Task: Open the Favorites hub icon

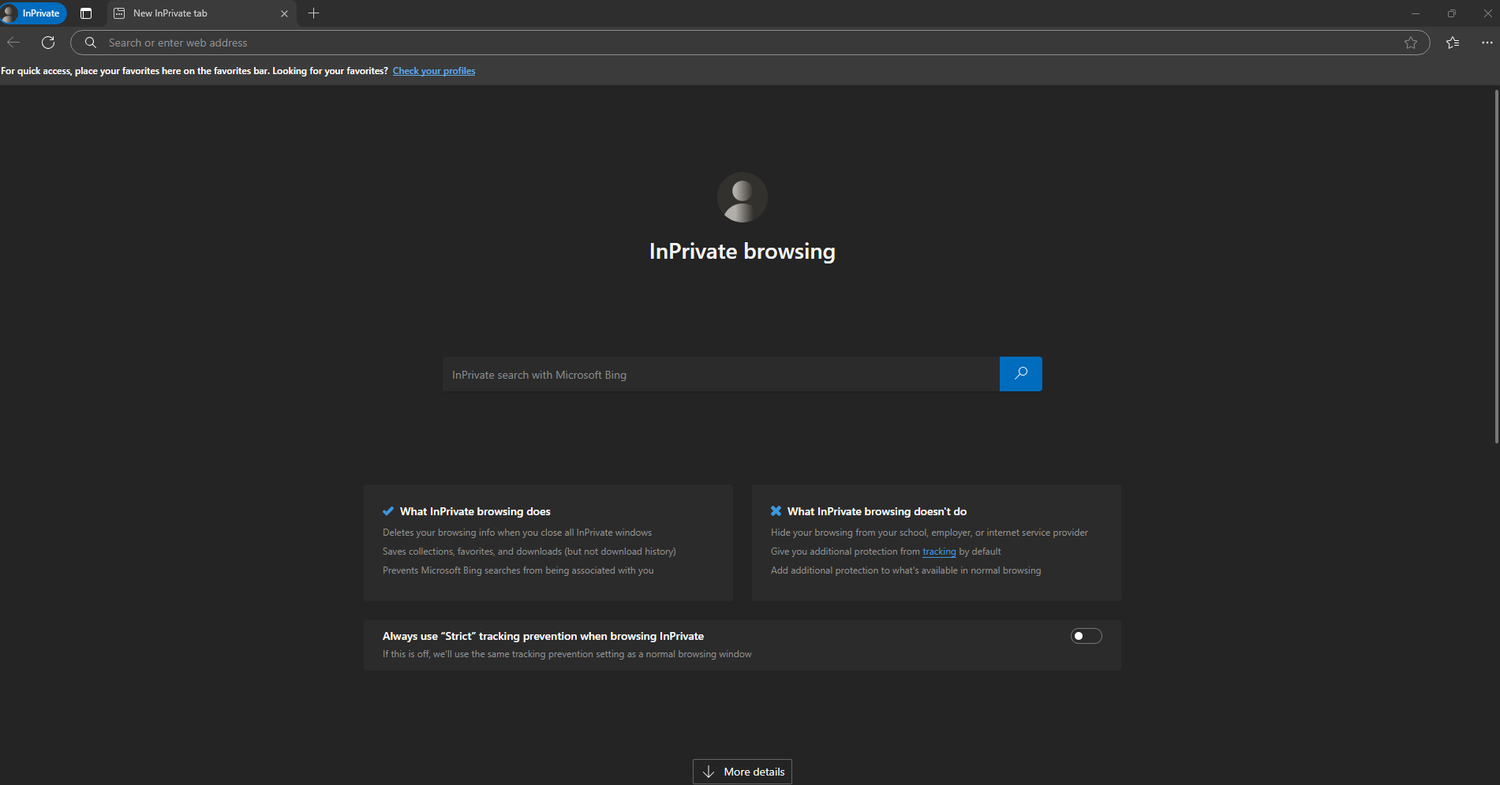Action: pyautogui.click(x=1453, y=42)
